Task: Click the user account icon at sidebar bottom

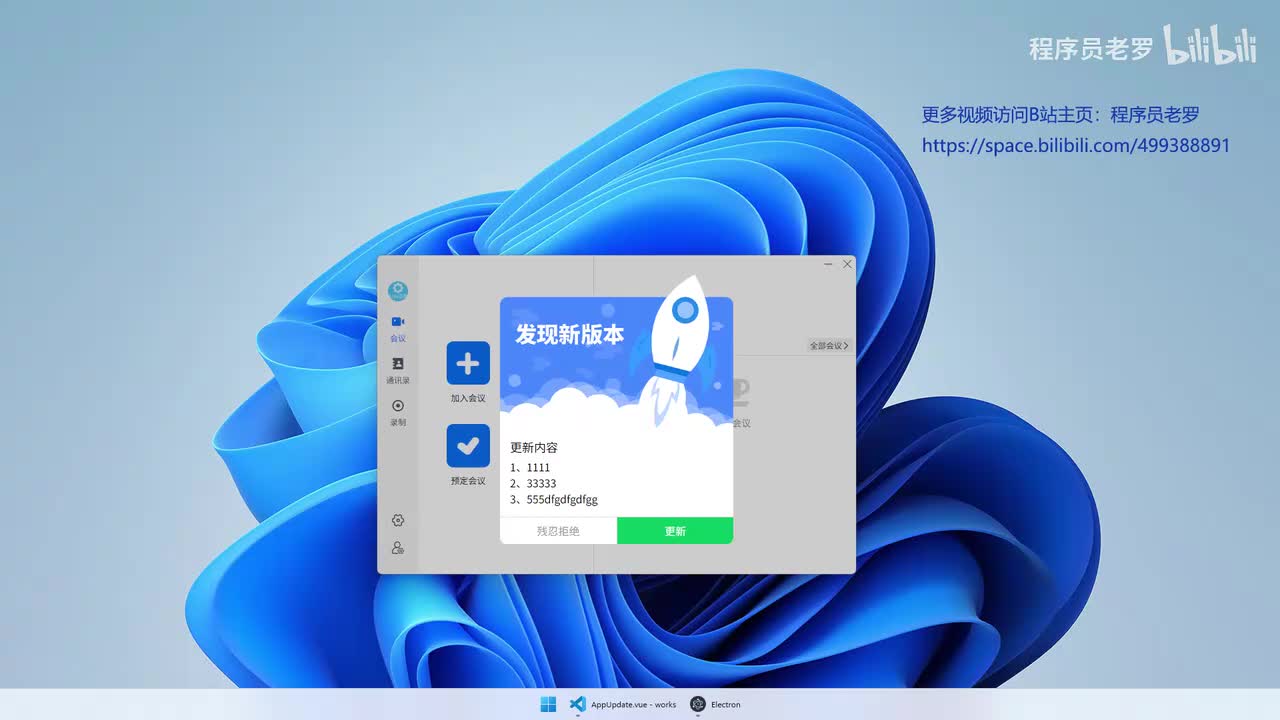Action: click(398, 548)
